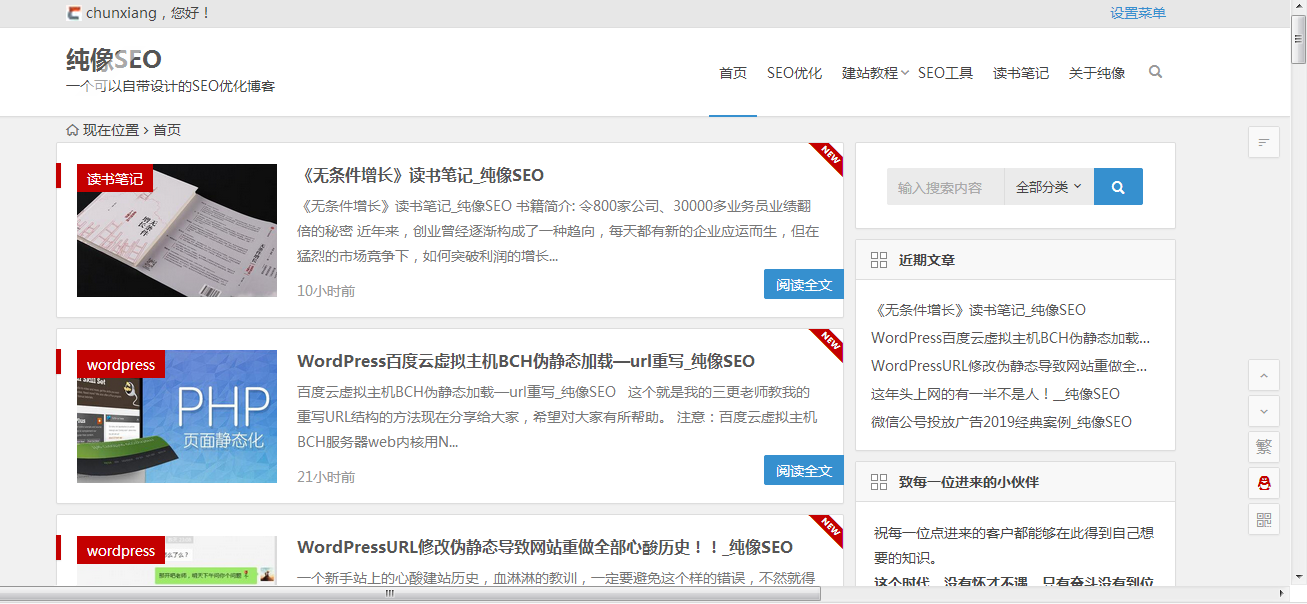Open the QQ penguin contact icon
The height and width of the screenshot is (604, 1307).
pos(1264,483)
